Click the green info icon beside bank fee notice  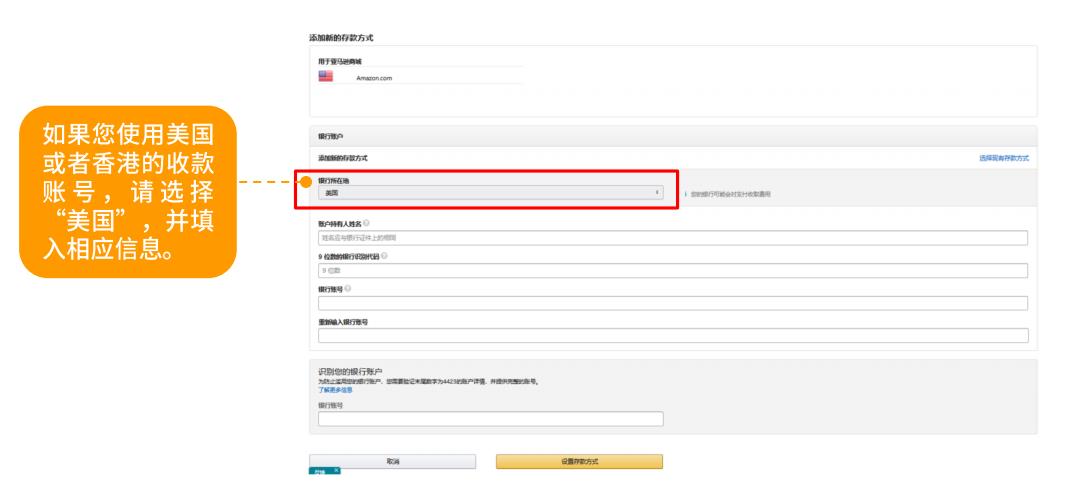click(685, 193)
